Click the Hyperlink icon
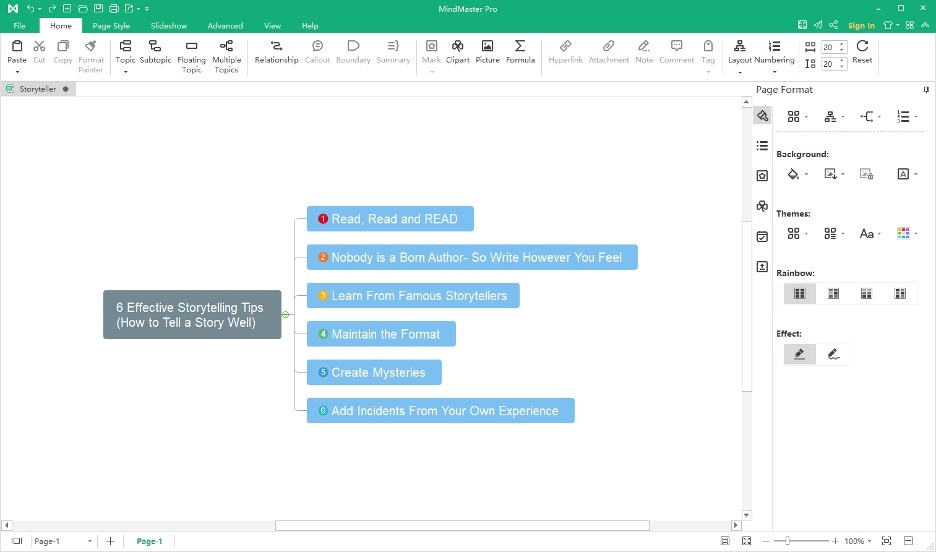 tap(565, 46)
